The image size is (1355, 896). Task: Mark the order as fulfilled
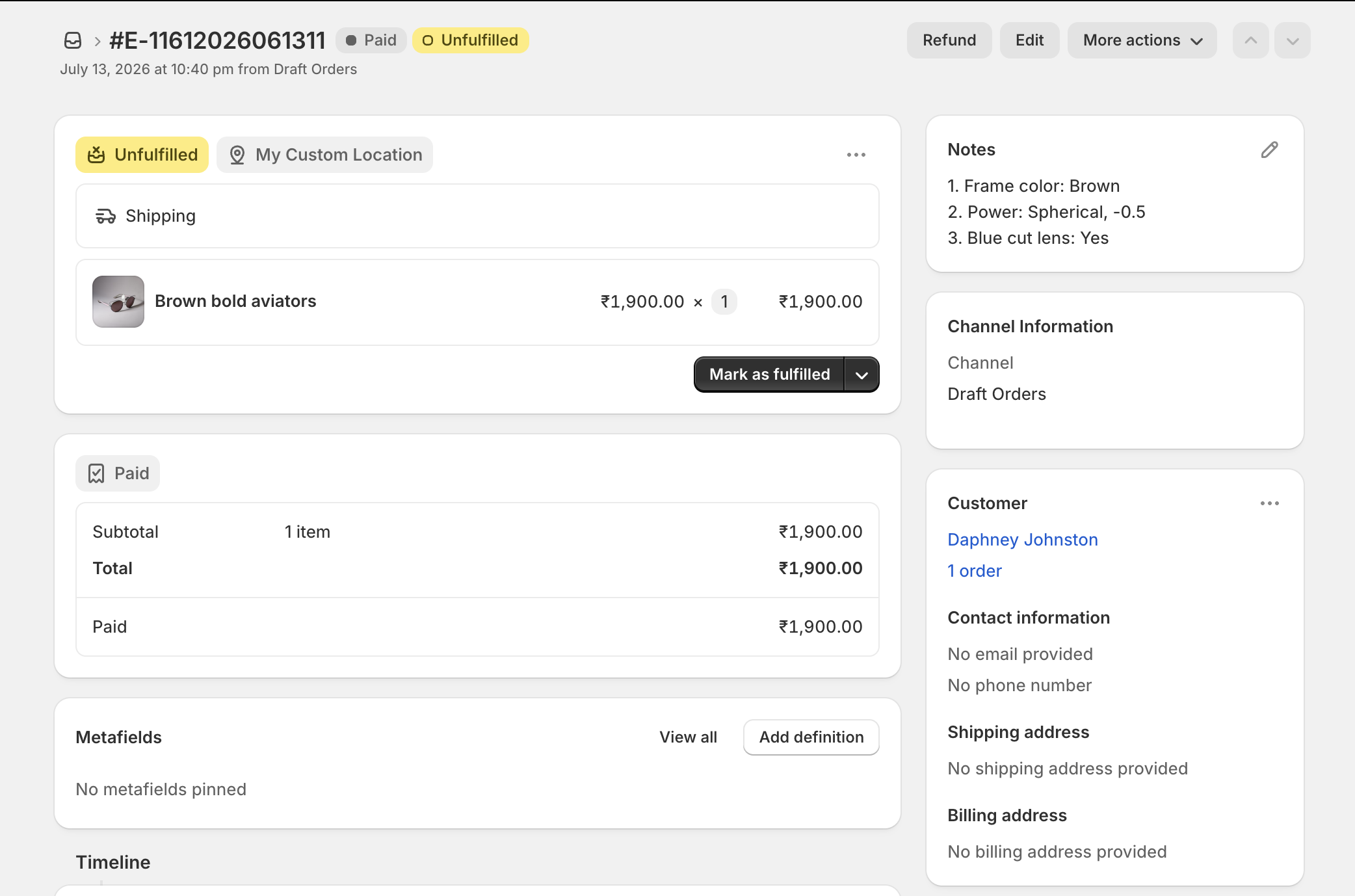[x=769, y=375]
